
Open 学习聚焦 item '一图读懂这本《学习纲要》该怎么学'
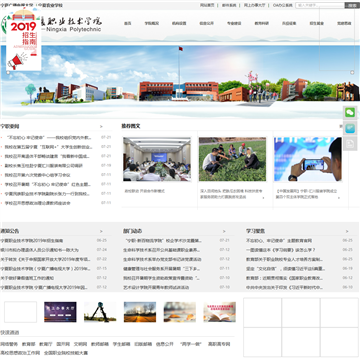tap(281, 250)
